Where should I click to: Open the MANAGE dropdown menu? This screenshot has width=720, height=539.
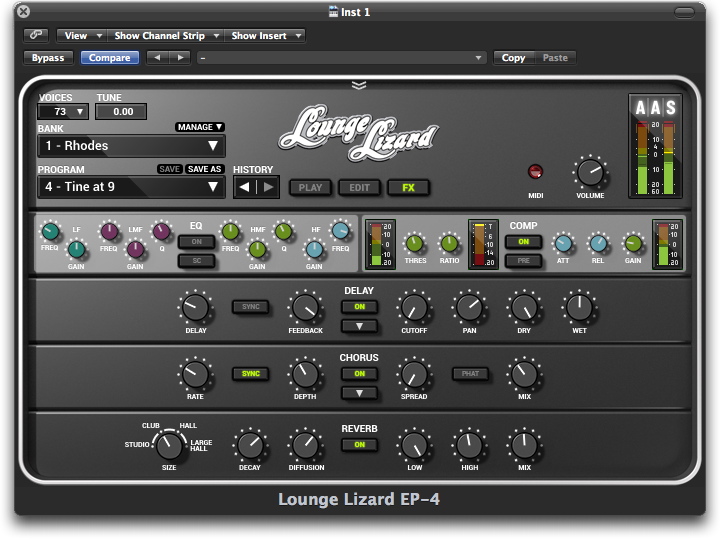click(200, 127)
